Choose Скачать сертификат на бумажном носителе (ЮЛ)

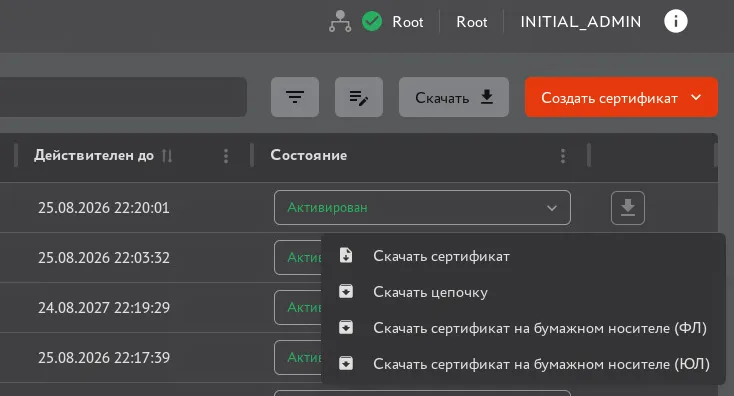[523, 364]
